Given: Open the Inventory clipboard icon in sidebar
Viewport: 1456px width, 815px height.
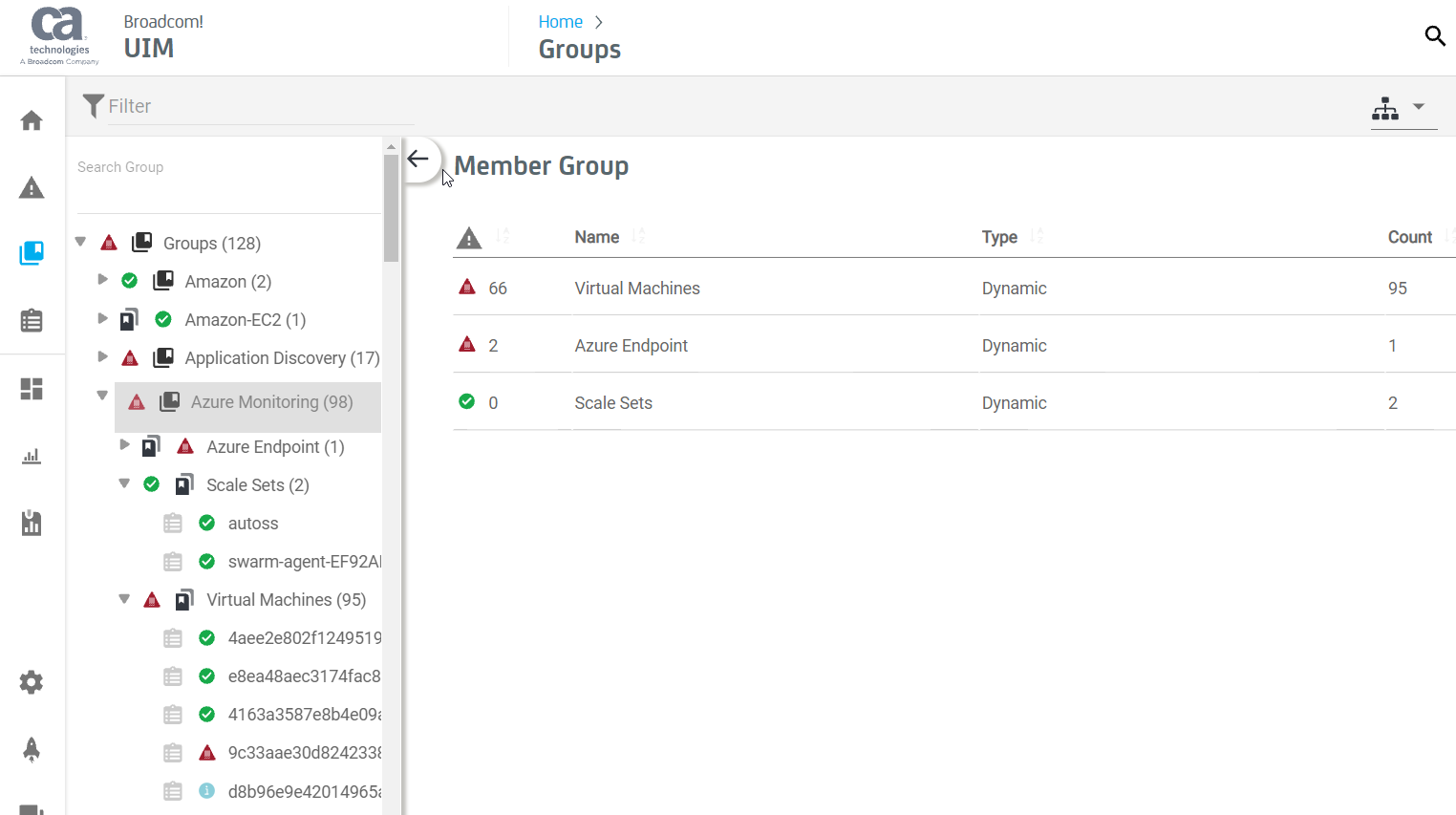Looking at the screenshot, I should 32,321.
